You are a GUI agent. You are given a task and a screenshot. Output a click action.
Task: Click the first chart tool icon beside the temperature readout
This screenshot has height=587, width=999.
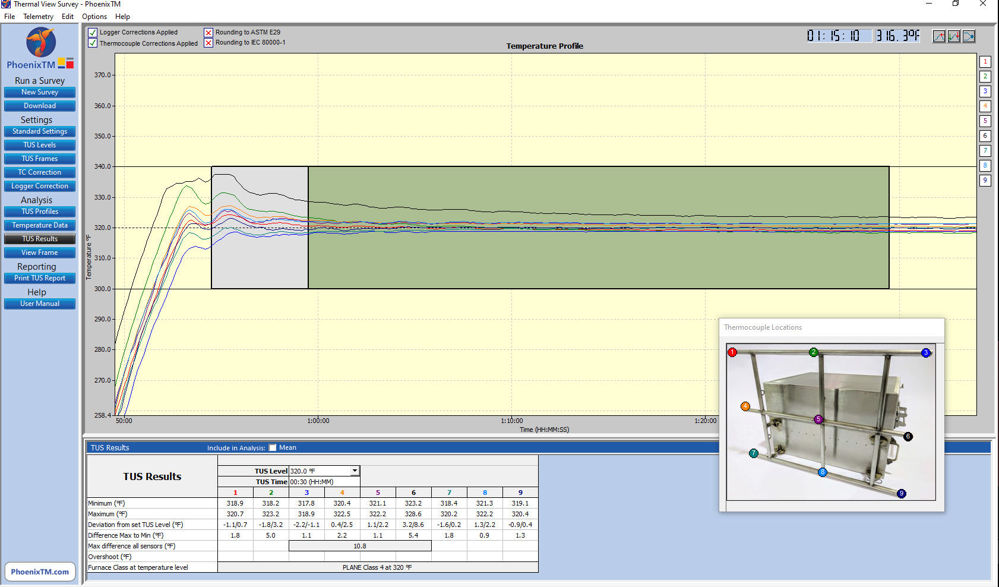coord(939,36)
